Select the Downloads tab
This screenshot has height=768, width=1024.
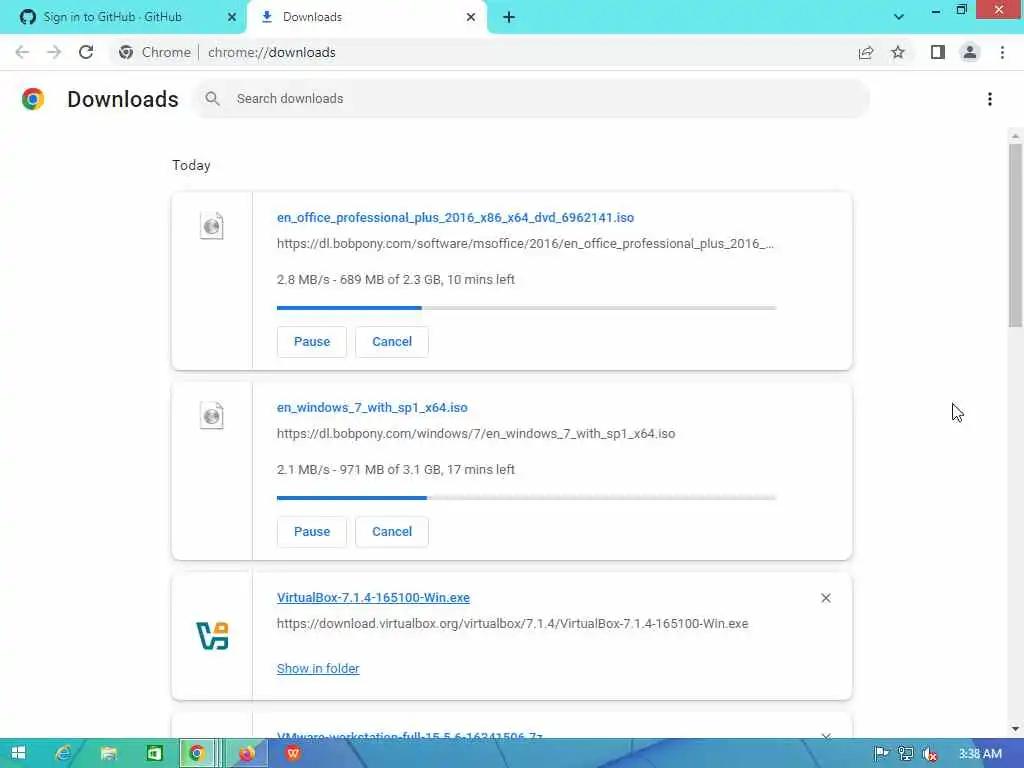tap(366, 17)
